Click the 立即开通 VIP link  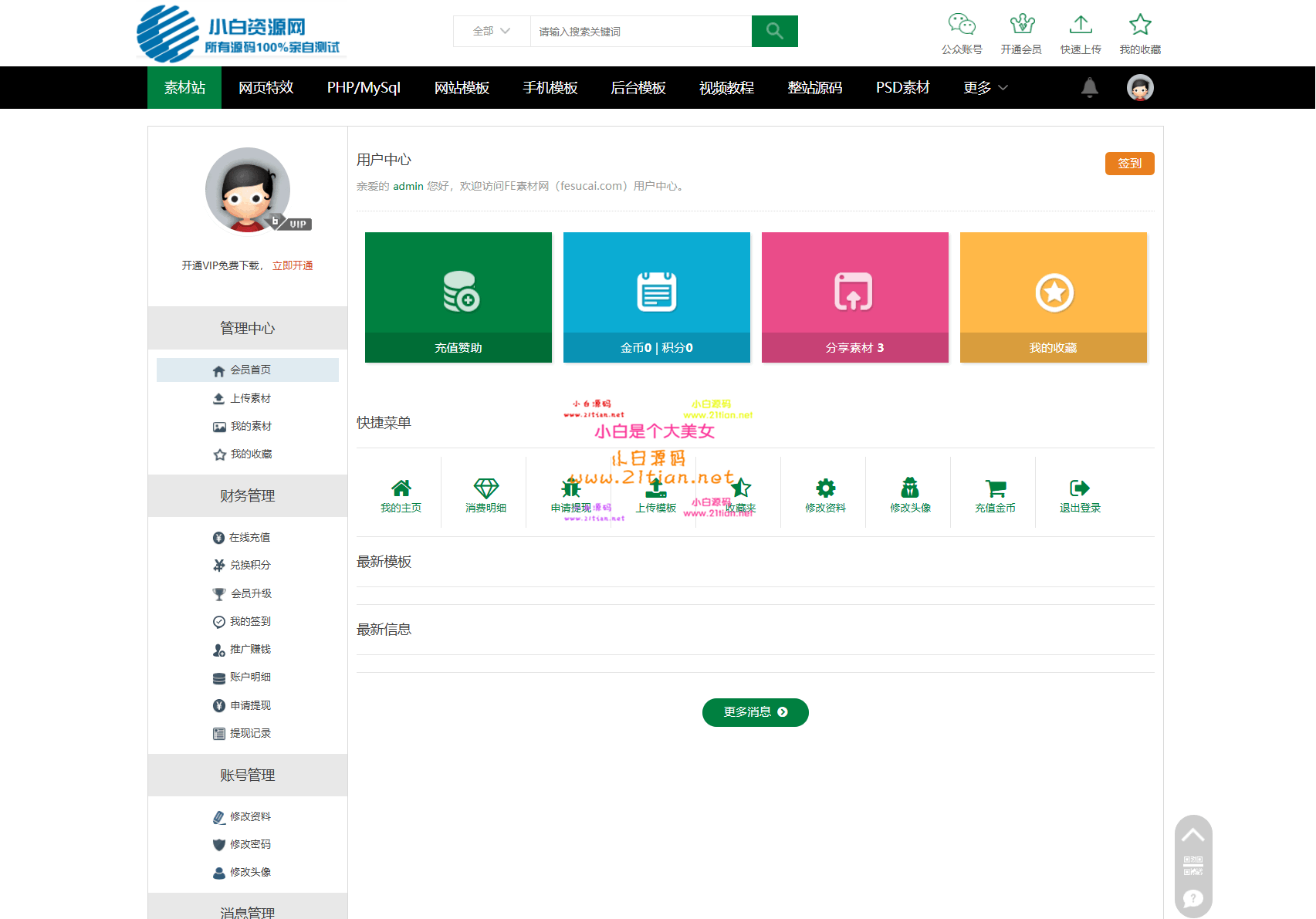pos(293,265)
